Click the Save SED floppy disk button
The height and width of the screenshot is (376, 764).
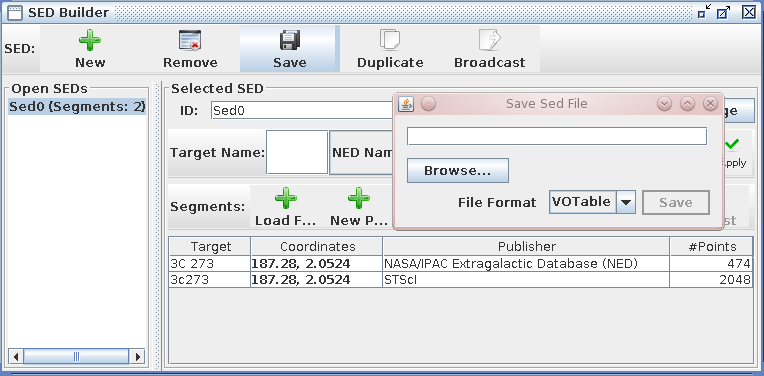tap(290, 49)
